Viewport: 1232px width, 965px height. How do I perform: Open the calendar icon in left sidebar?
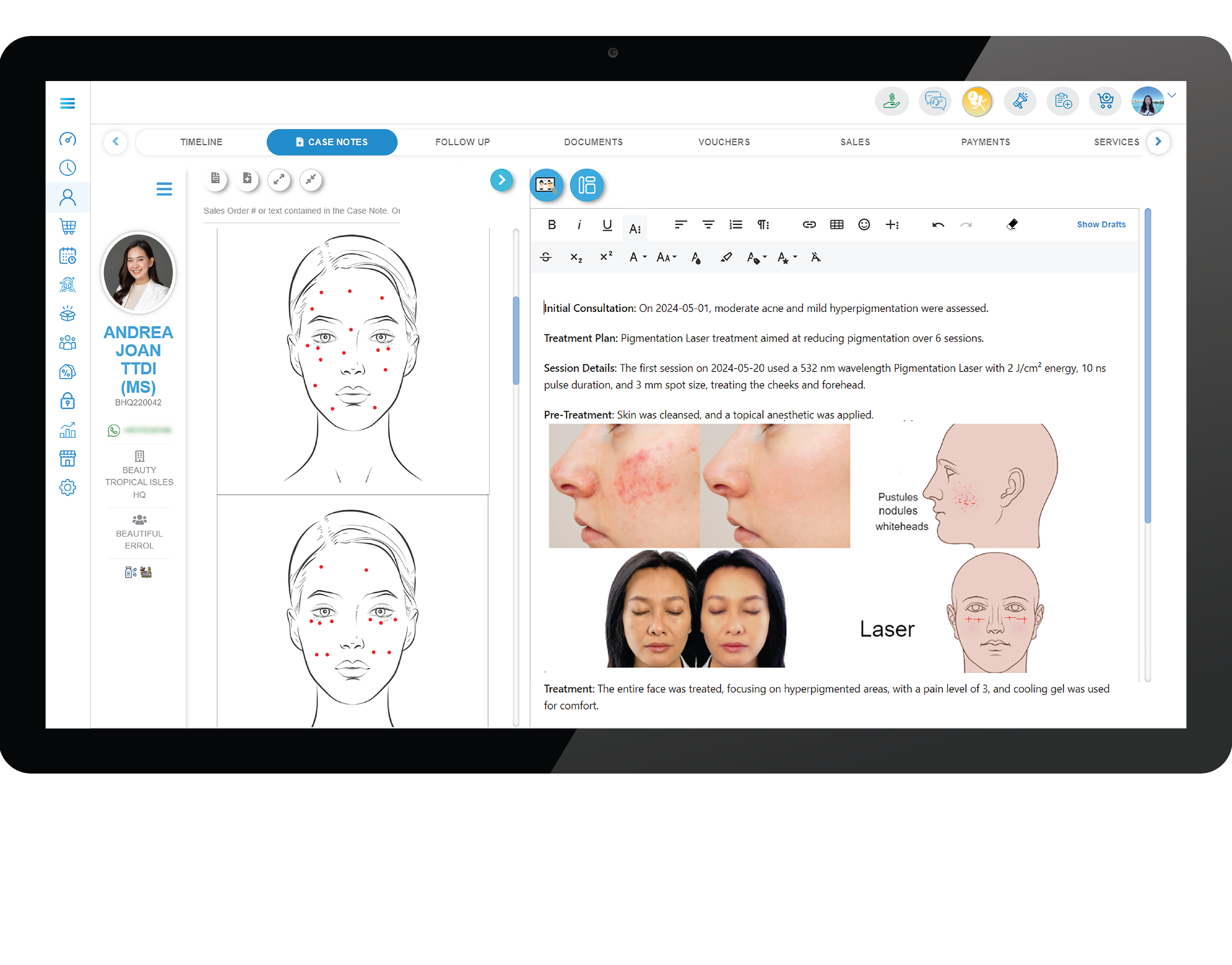click(68, 256)
